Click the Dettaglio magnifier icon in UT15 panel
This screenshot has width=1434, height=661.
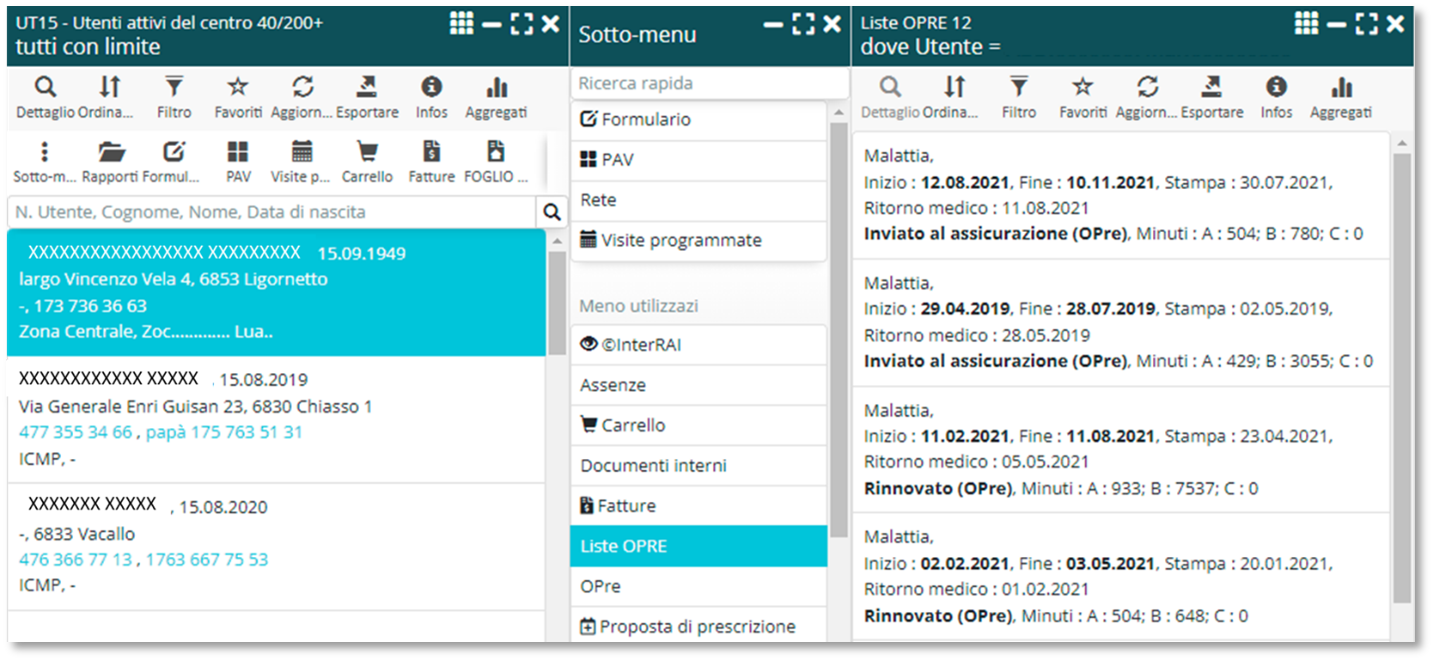(45, 87)
